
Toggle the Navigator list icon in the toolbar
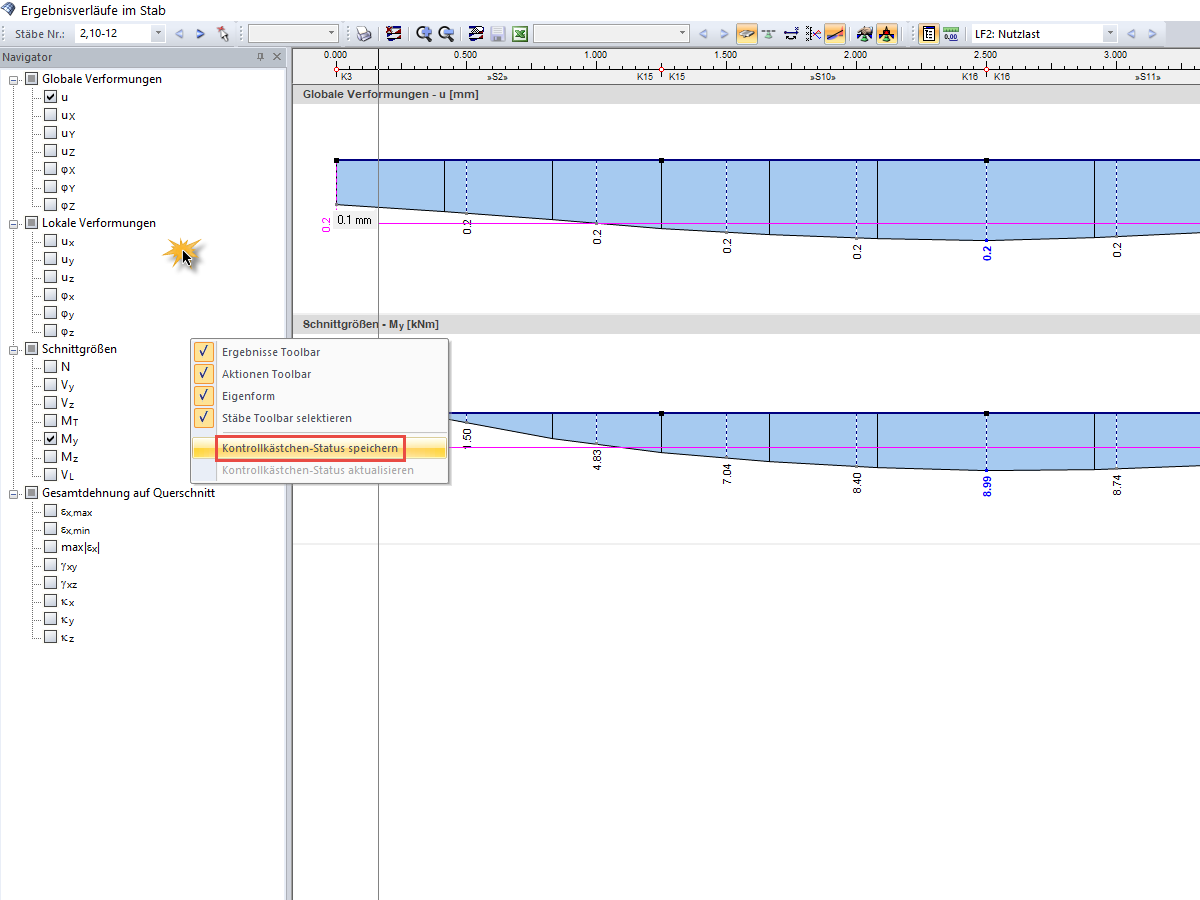click(x=929, y=34)
